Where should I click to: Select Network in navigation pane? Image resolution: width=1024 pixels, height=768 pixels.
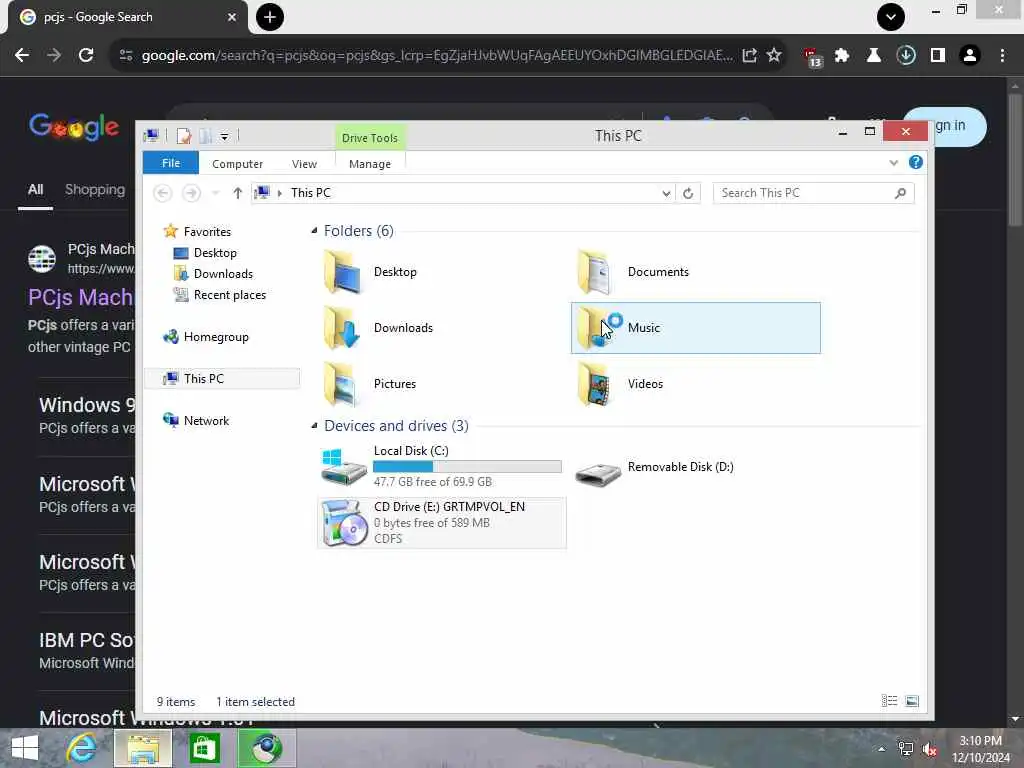pos(206,421)
